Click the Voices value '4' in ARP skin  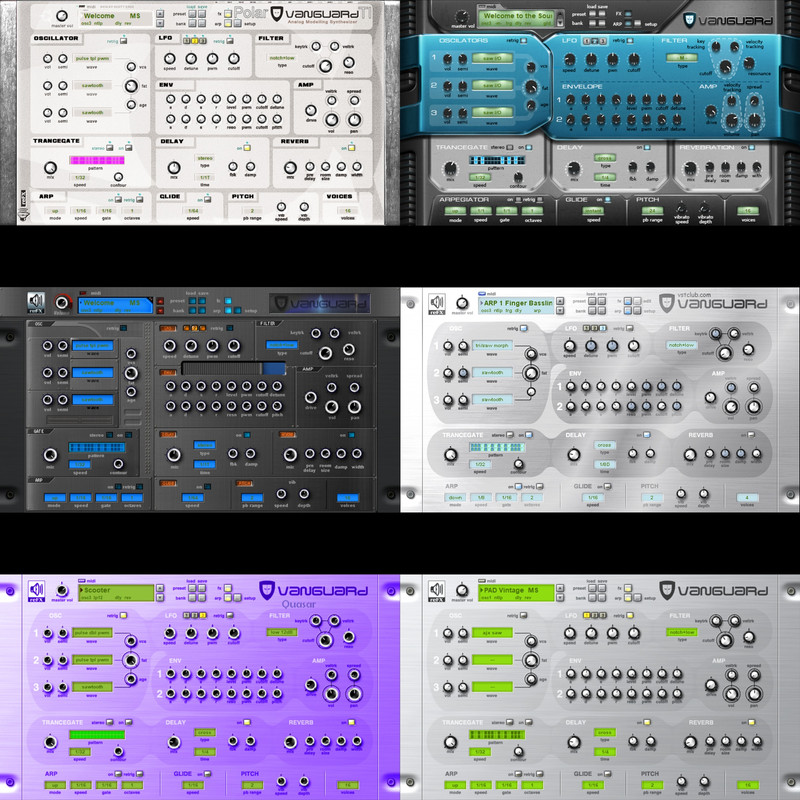point(748,497)
